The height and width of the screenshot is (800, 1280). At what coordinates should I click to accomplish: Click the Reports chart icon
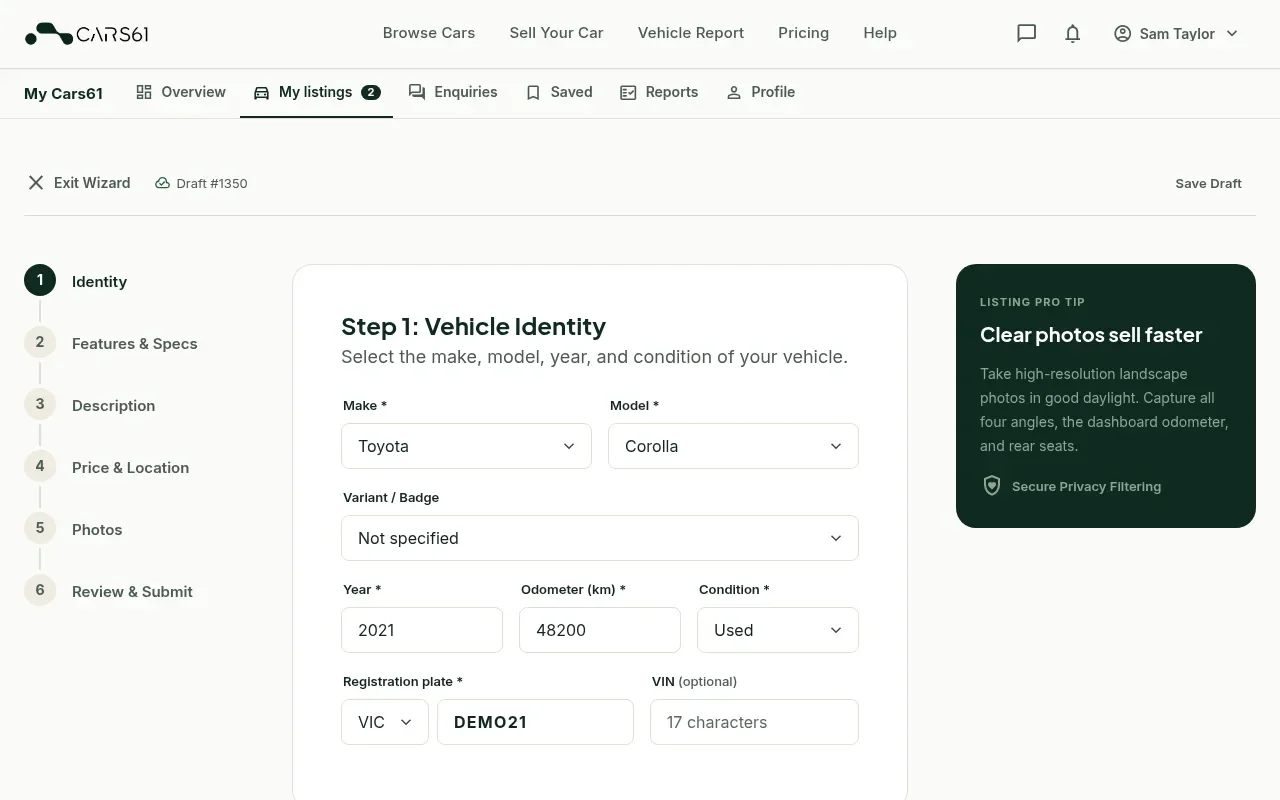point(628,92)
